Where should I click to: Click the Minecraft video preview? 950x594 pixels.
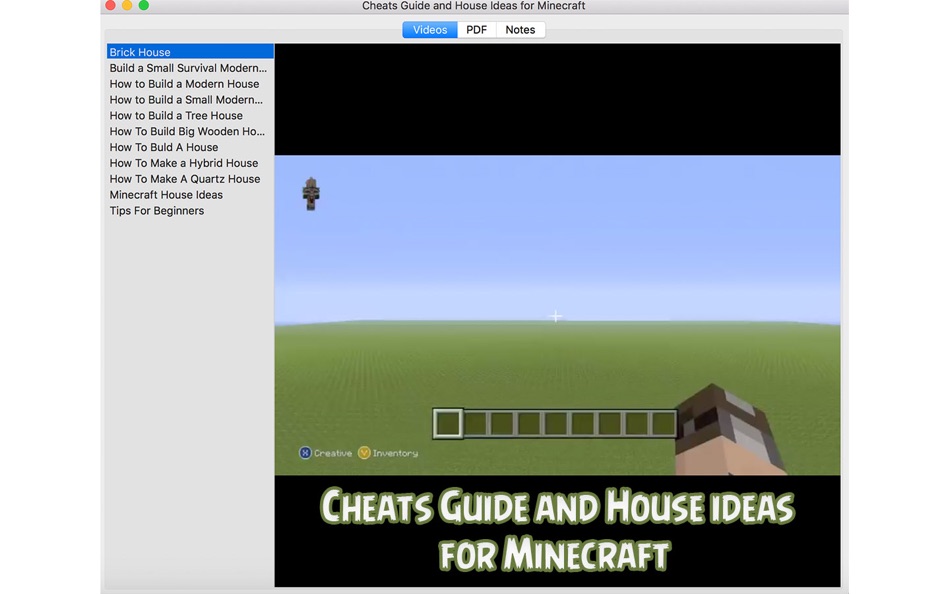(557, 315)
